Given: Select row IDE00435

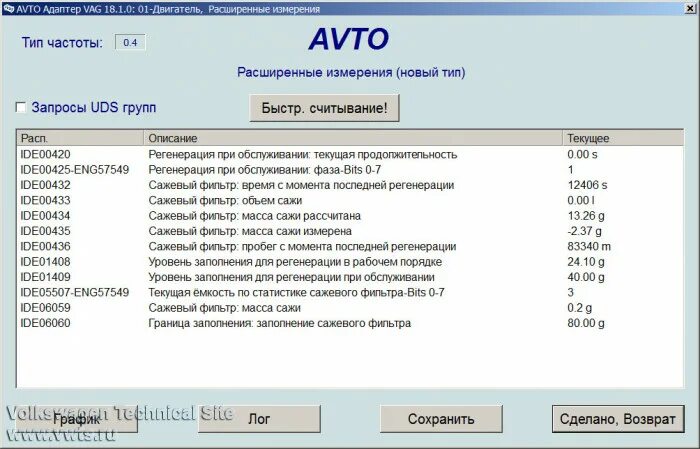Looking at the screenshot, I should click(350, 231).
